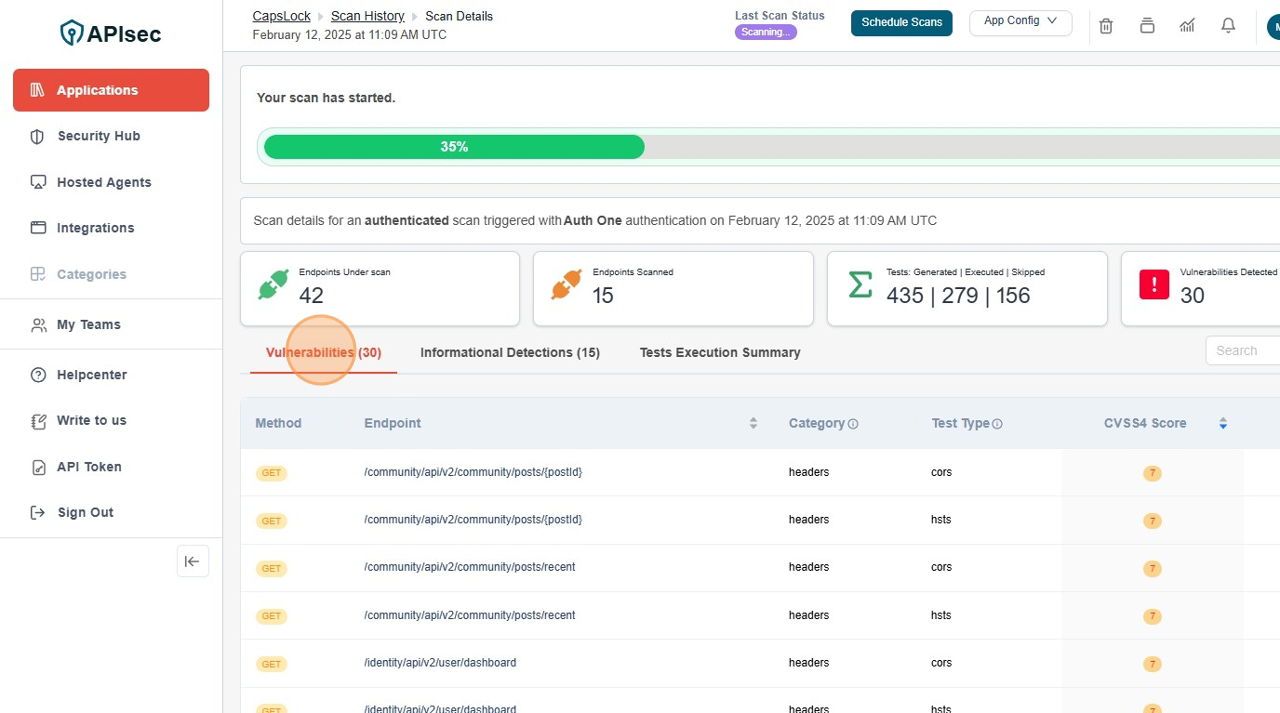Collapse the sidebar with arrow icon
Image resolution: width=1280 pixels, height=713 pixels.
(192, 561)
